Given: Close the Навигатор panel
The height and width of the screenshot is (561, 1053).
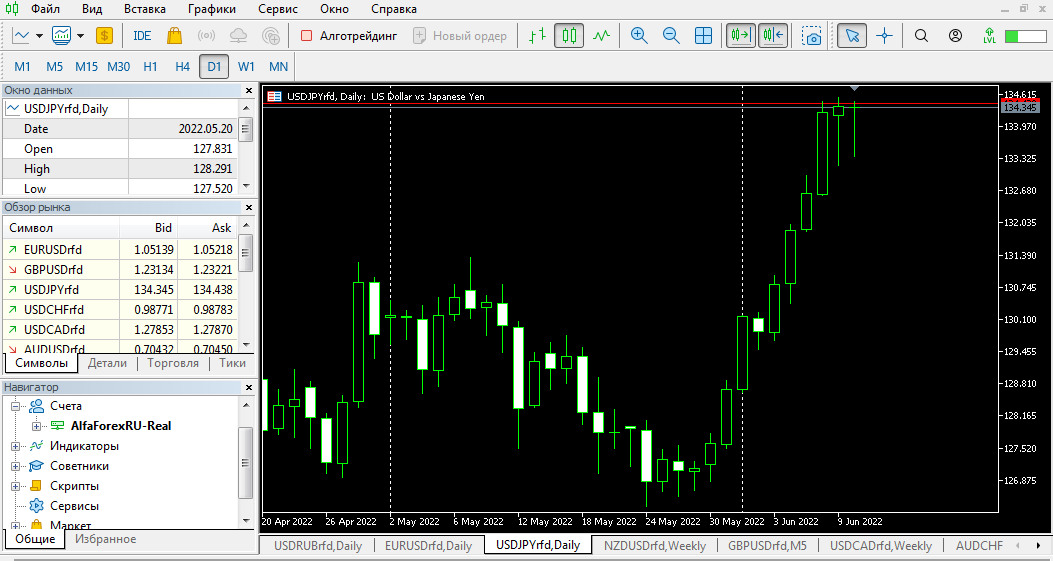Looking at the screenshot, I should click(x=248, y=388).
